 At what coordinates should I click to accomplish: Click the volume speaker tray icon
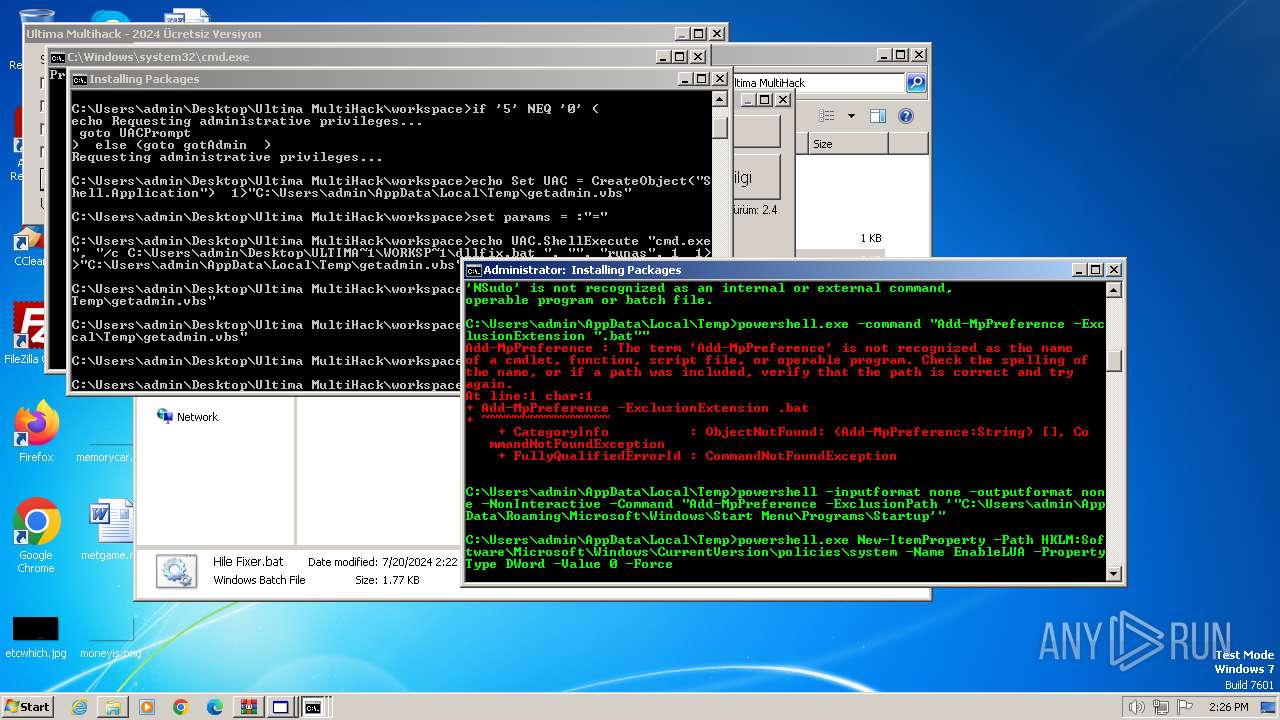1137,707
